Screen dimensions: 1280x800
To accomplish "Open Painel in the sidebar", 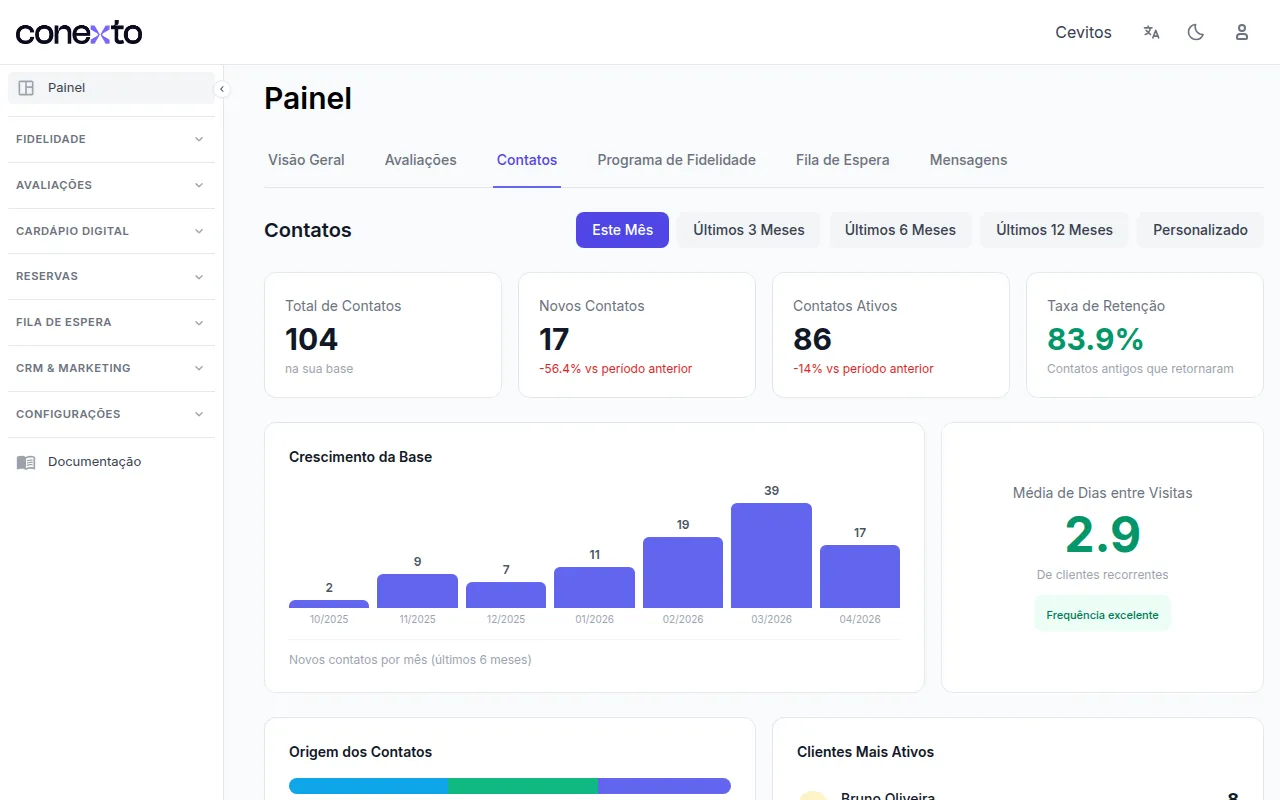I will point(111,88).
